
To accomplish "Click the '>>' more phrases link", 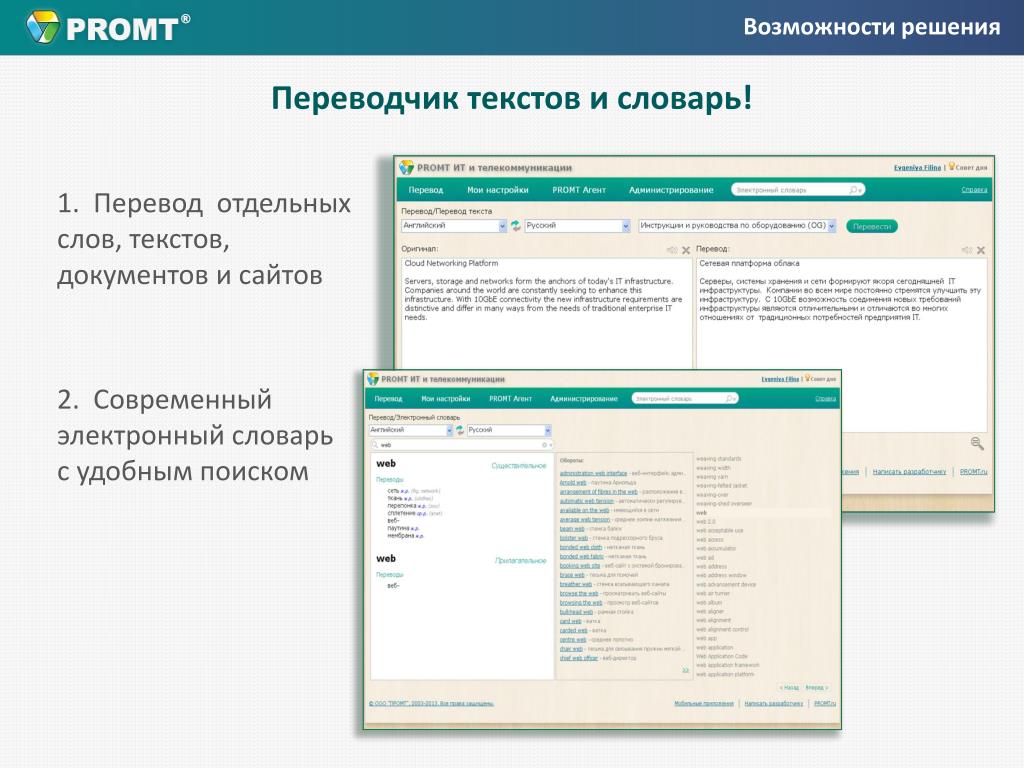I will pos(685,670).
